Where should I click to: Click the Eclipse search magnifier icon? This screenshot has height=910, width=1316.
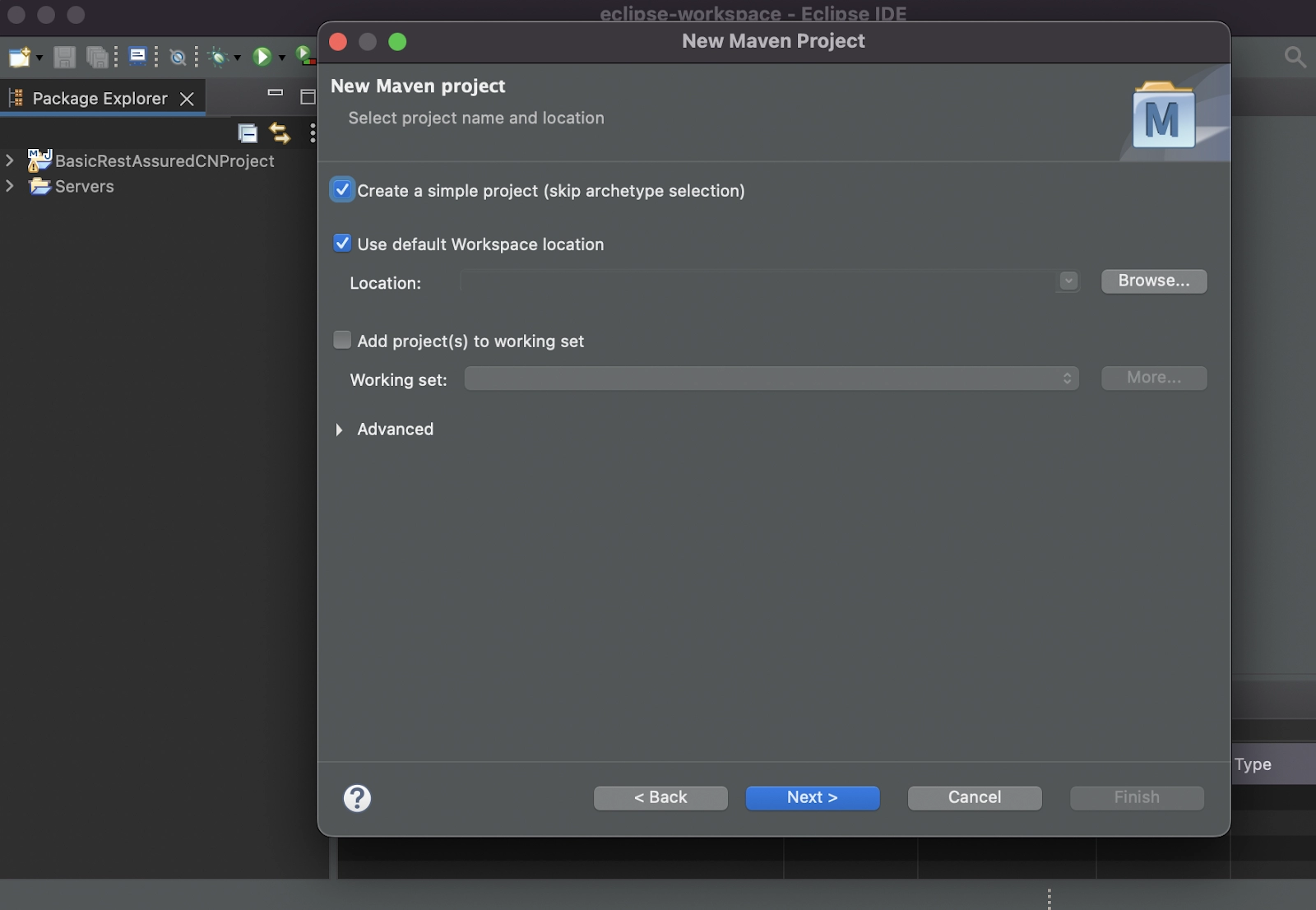(1295, 57)
